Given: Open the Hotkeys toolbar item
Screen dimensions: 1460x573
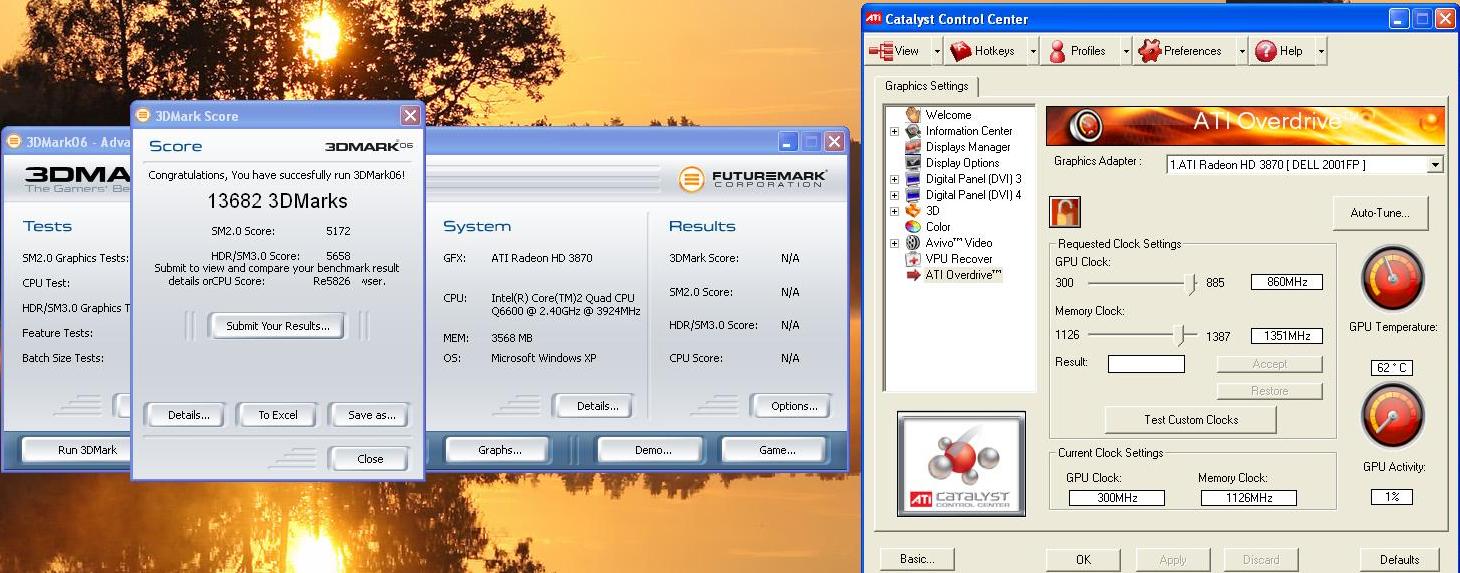Looking at the screenshot, I should [984, 51].
